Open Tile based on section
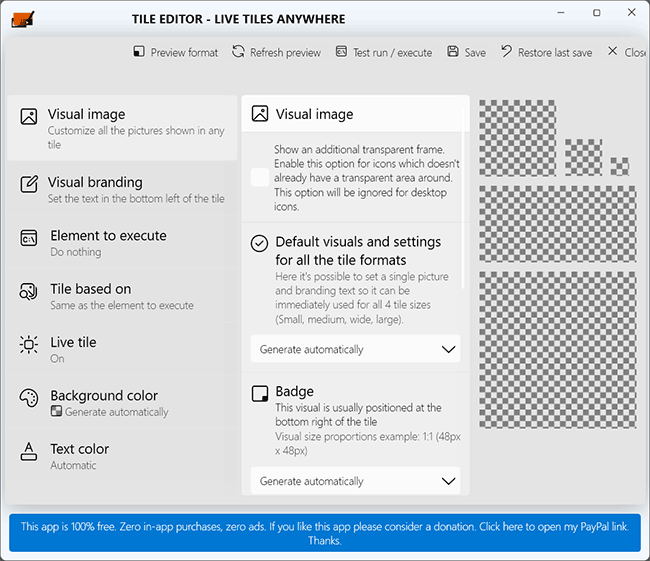The width and height of the screenshot is (650, 561). click(122, 296)
